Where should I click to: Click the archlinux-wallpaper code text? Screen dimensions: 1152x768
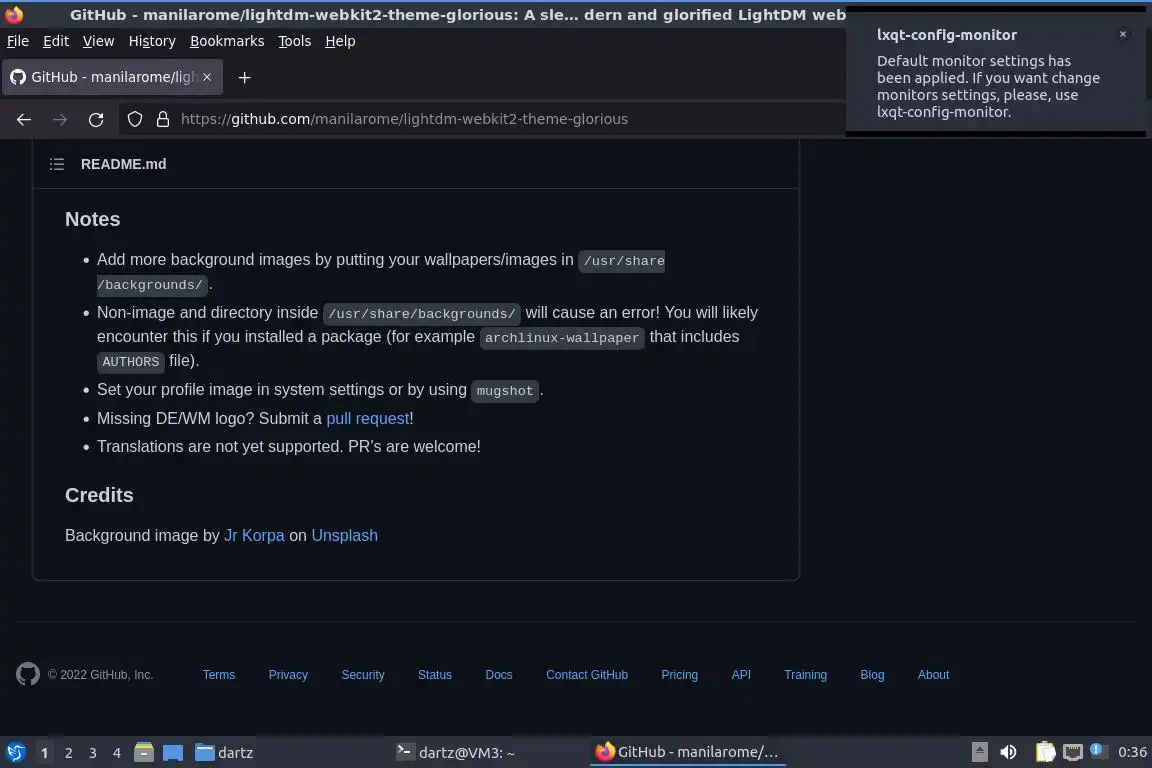click(562, 338)
